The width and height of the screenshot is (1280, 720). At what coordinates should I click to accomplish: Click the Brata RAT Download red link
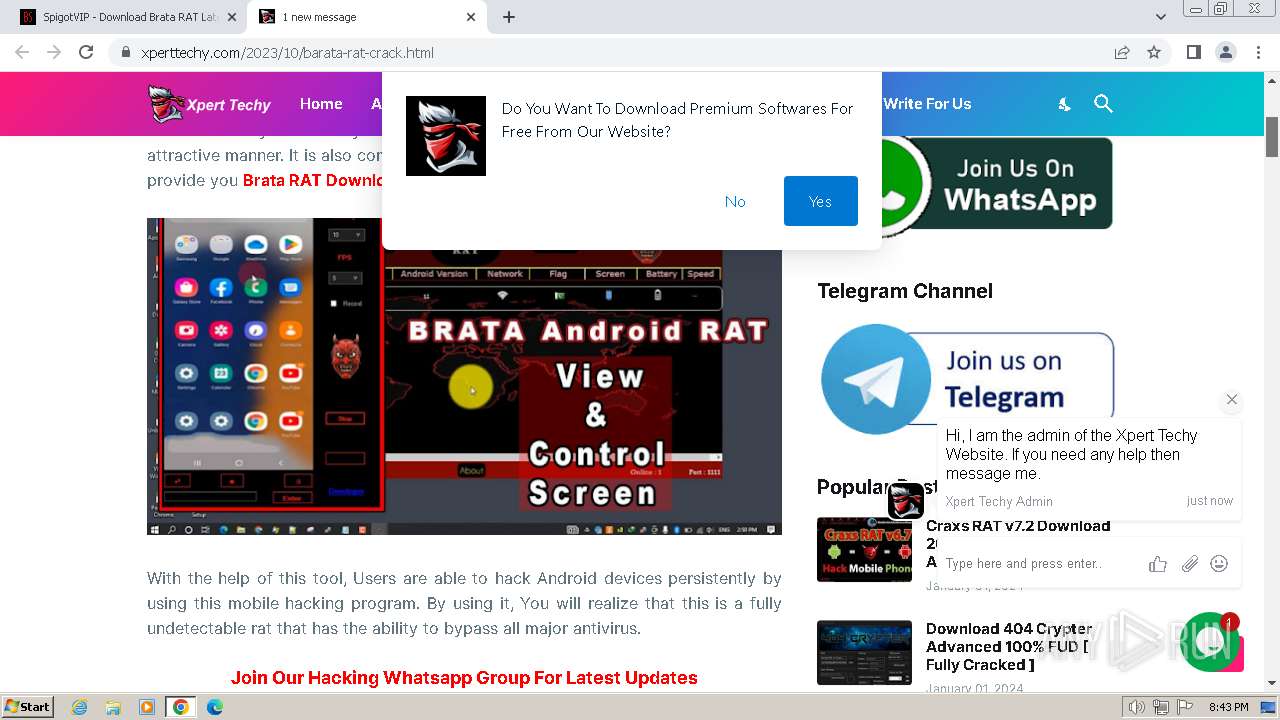(x=313, y=180)
